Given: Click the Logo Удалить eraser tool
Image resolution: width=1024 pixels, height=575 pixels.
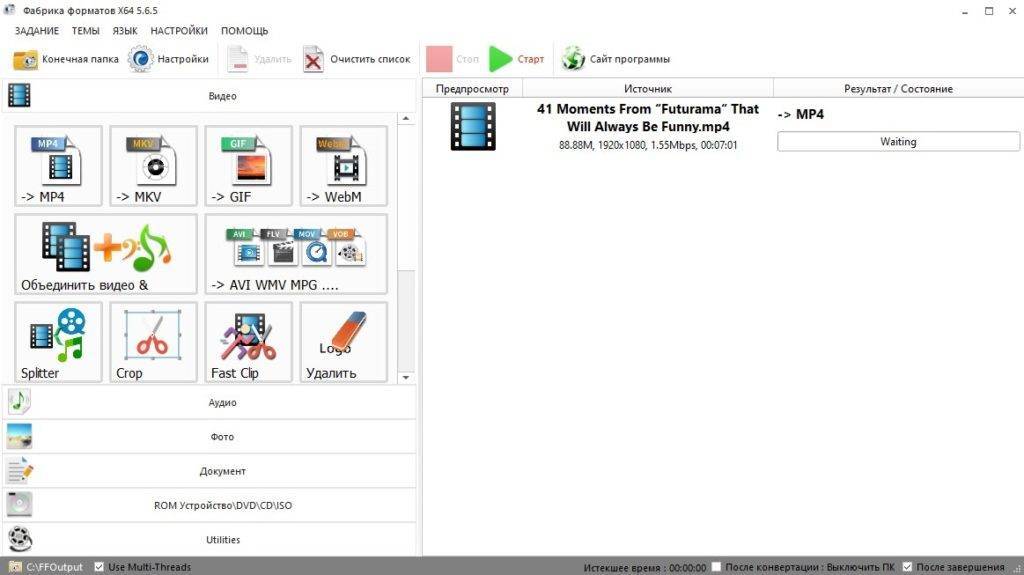Looking at the screenshot, I should click(x=343, y=342).
